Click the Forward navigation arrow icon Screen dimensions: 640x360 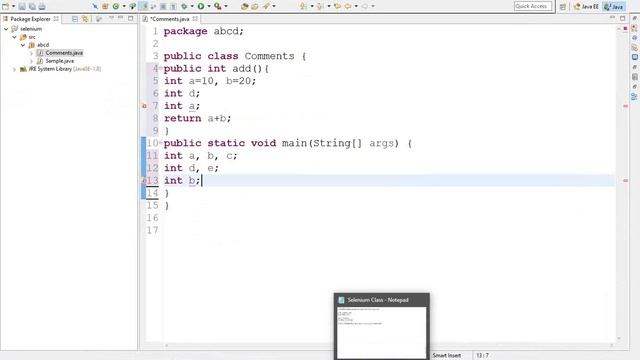click(x=365, y=6)
